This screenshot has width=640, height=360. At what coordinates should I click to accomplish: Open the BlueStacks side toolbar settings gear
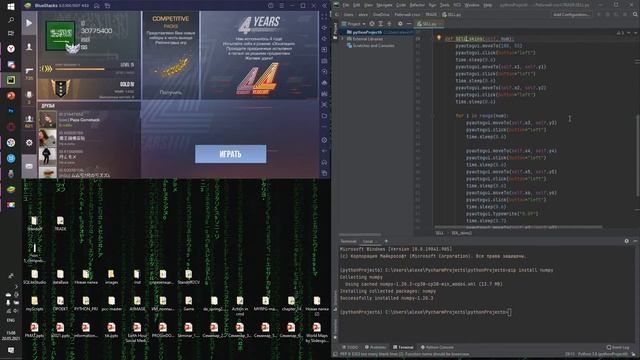coord(324,140)
